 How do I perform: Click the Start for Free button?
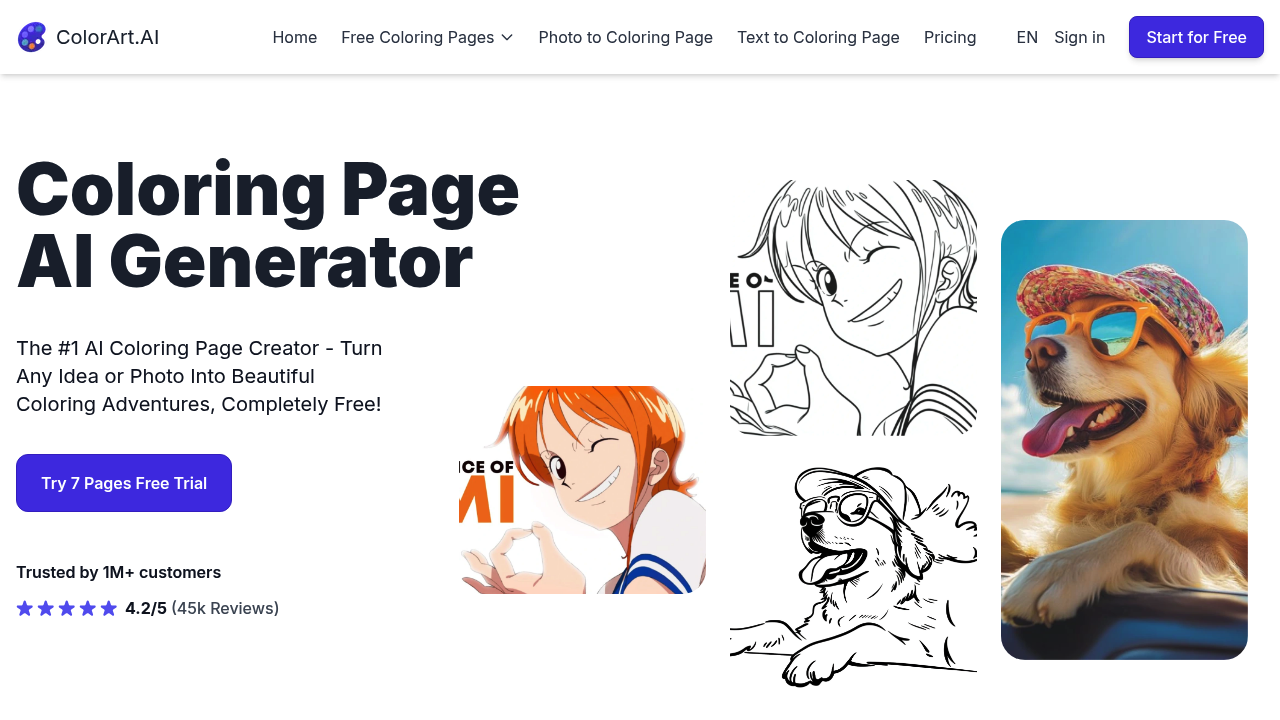coord(1196,37)
